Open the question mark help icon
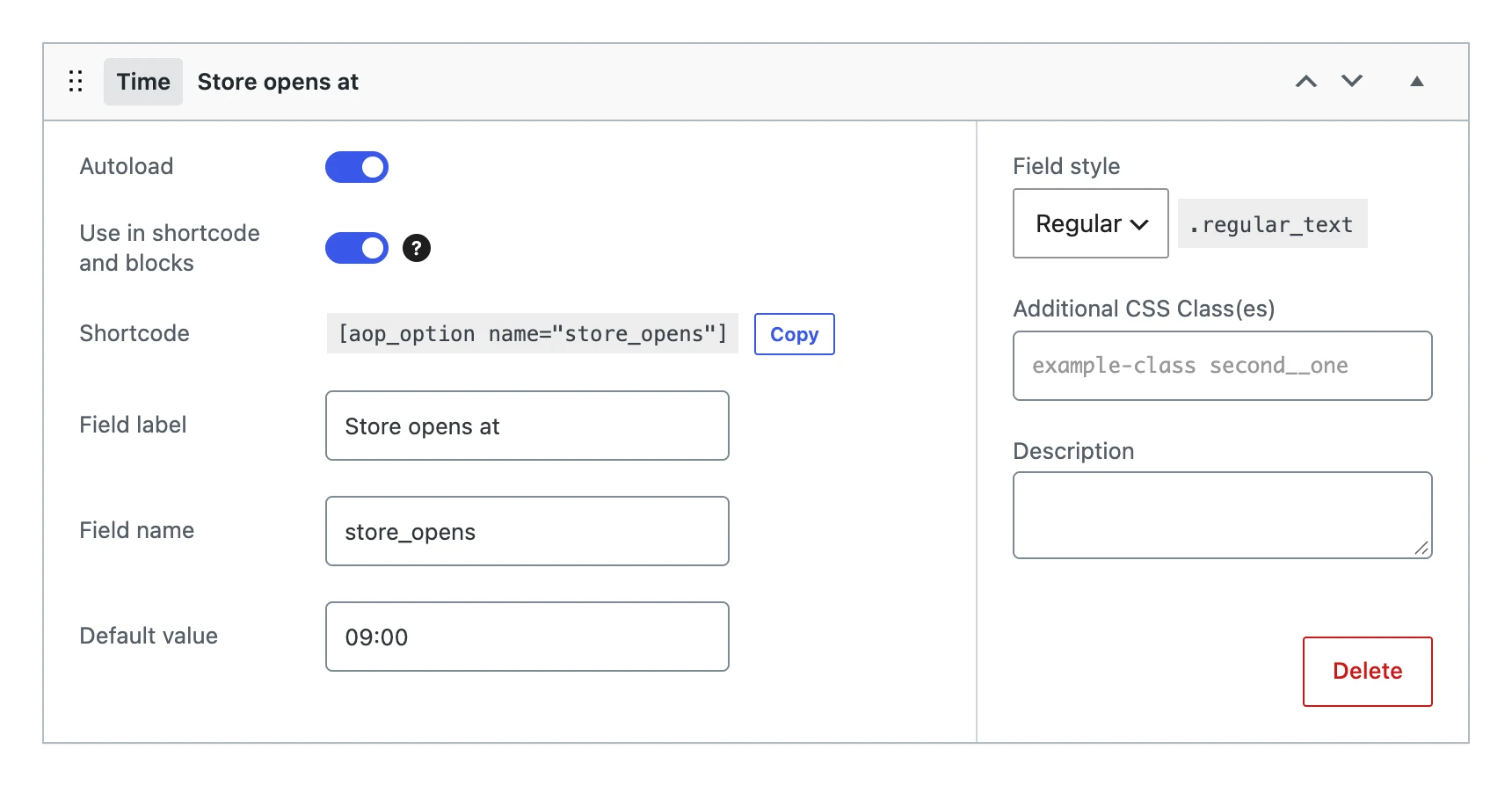This screenshot has width=1512, height=786. pyautogui.click(x=417, y=248)
